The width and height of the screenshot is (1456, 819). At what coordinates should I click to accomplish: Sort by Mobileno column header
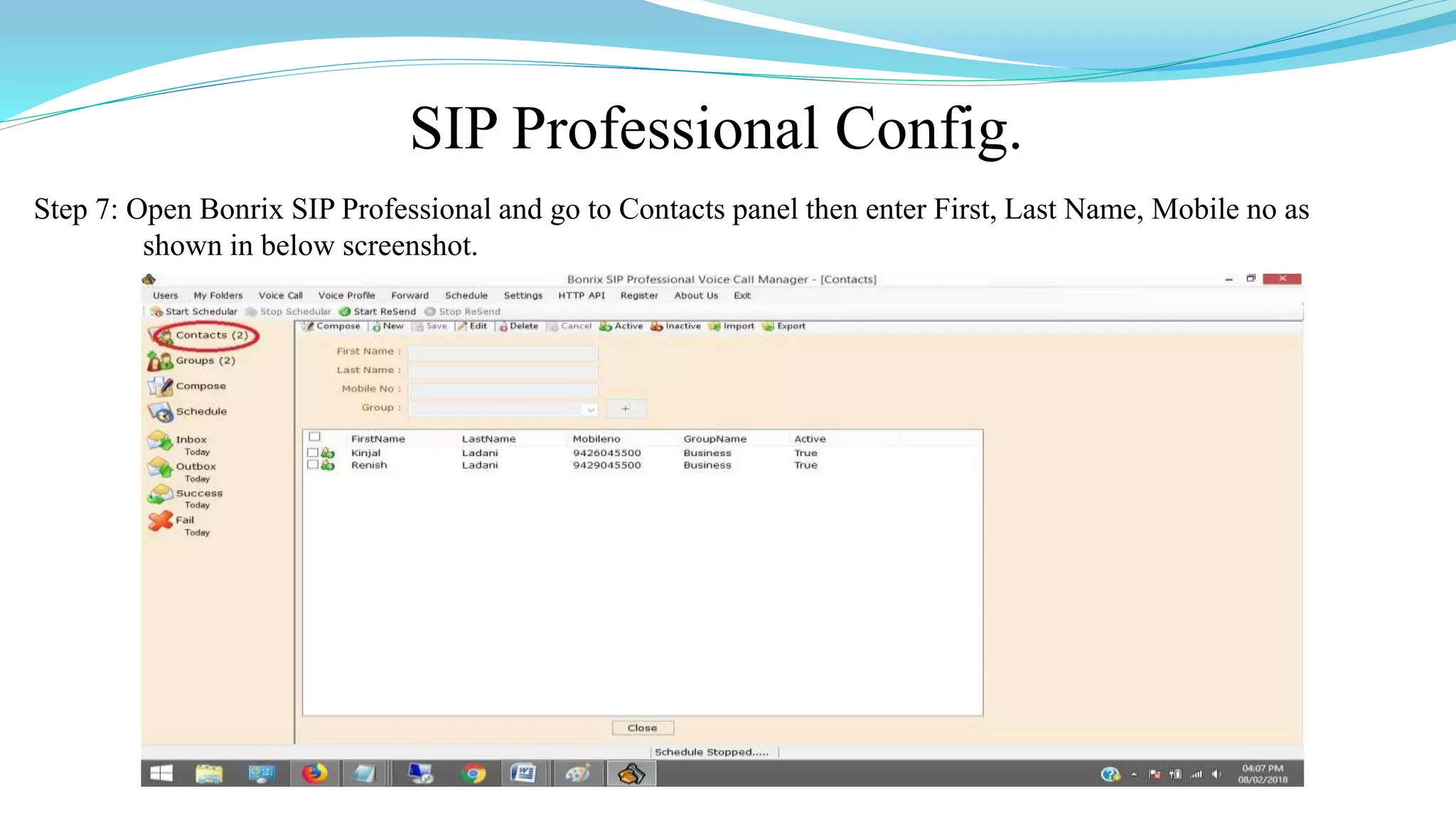click(596, 439)
